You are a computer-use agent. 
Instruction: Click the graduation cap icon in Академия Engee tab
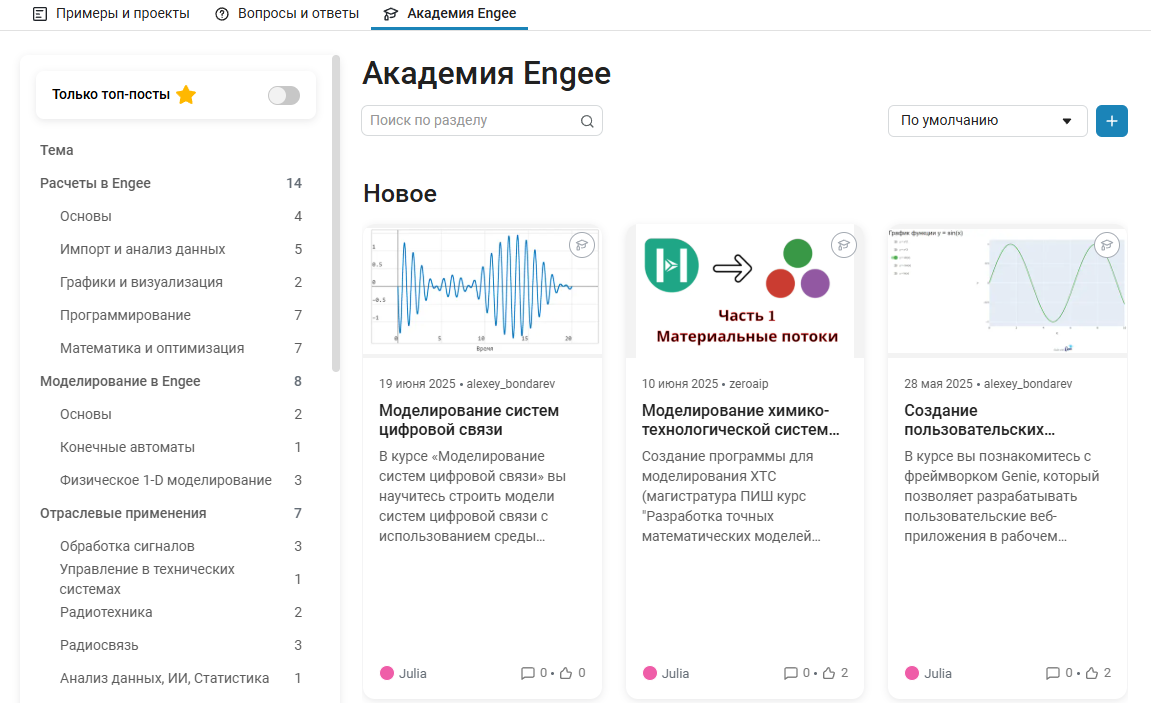point(391,14)
